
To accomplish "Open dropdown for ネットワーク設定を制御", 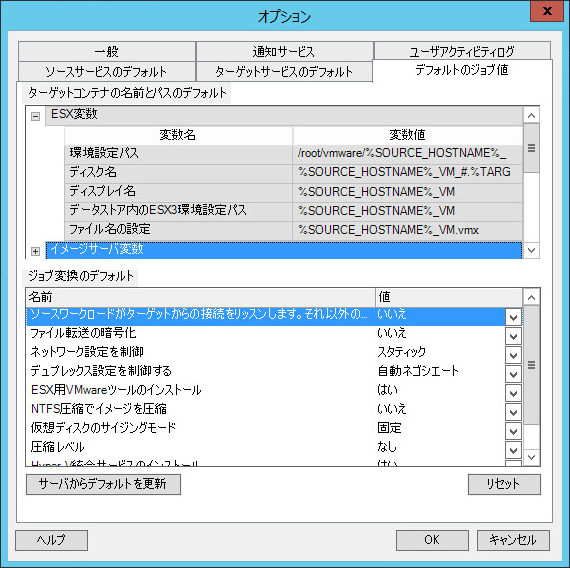I will click(x=513, y=355).
